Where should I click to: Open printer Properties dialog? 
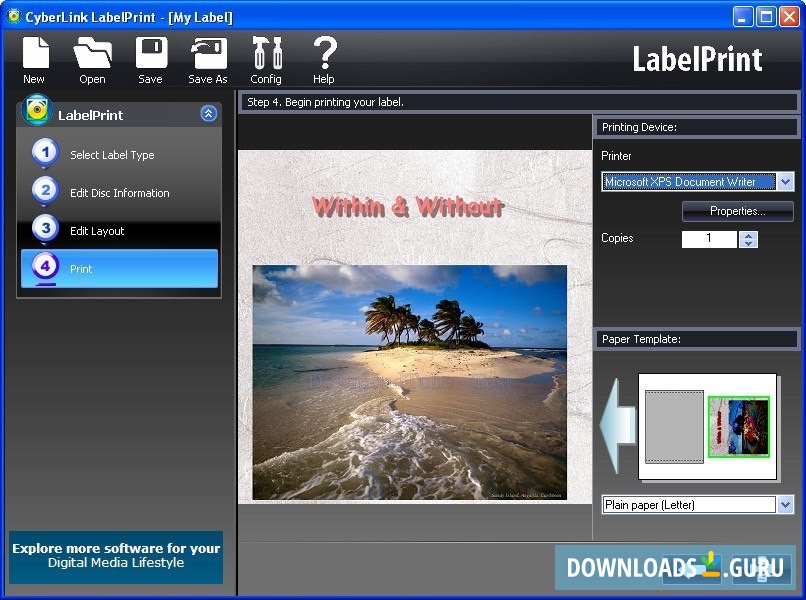[738, 211]
